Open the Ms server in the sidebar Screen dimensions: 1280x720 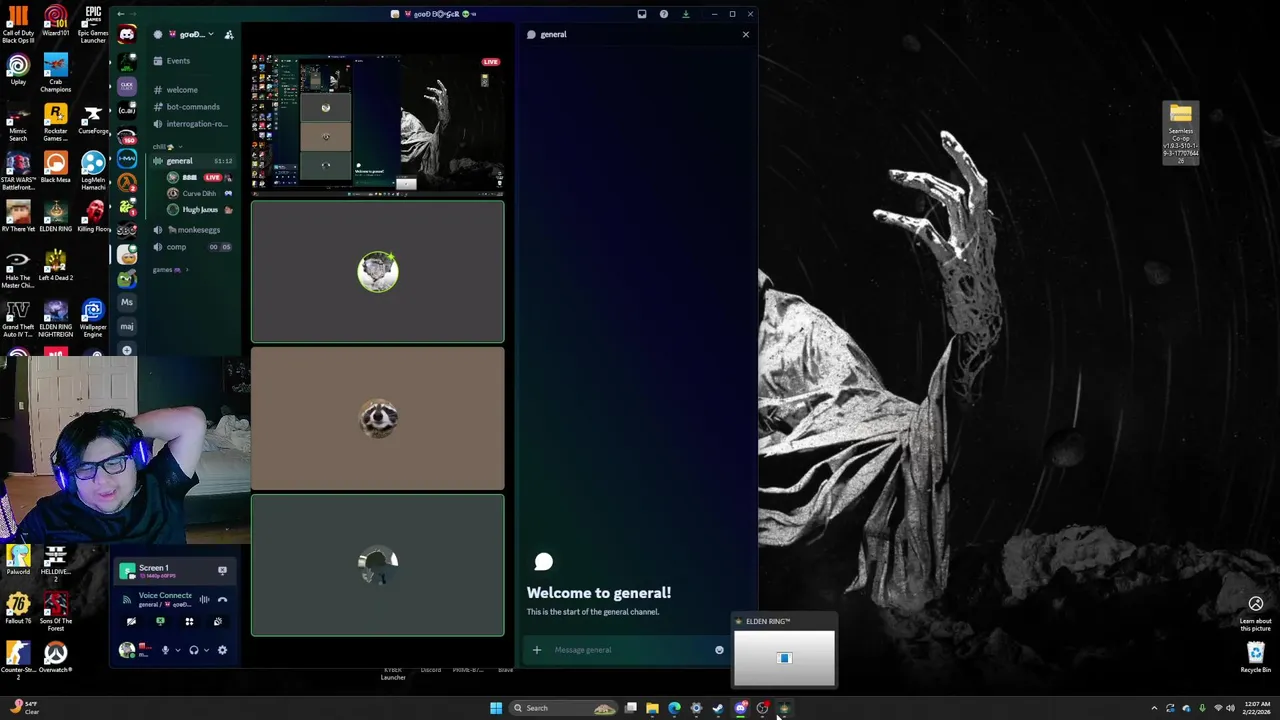(127, 302)
